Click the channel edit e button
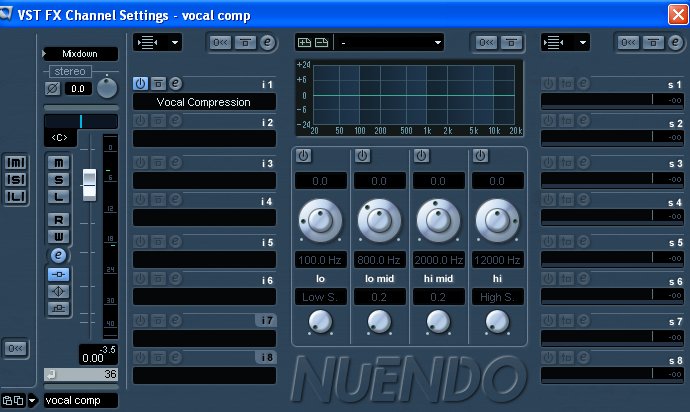 58,255
